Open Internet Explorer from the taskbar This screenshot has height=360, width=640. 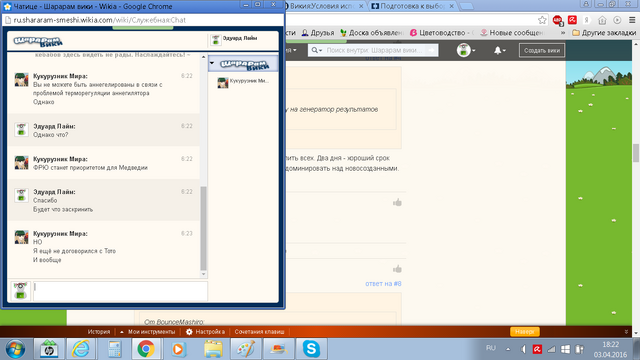pyautogui.click(x=80, y=349)
